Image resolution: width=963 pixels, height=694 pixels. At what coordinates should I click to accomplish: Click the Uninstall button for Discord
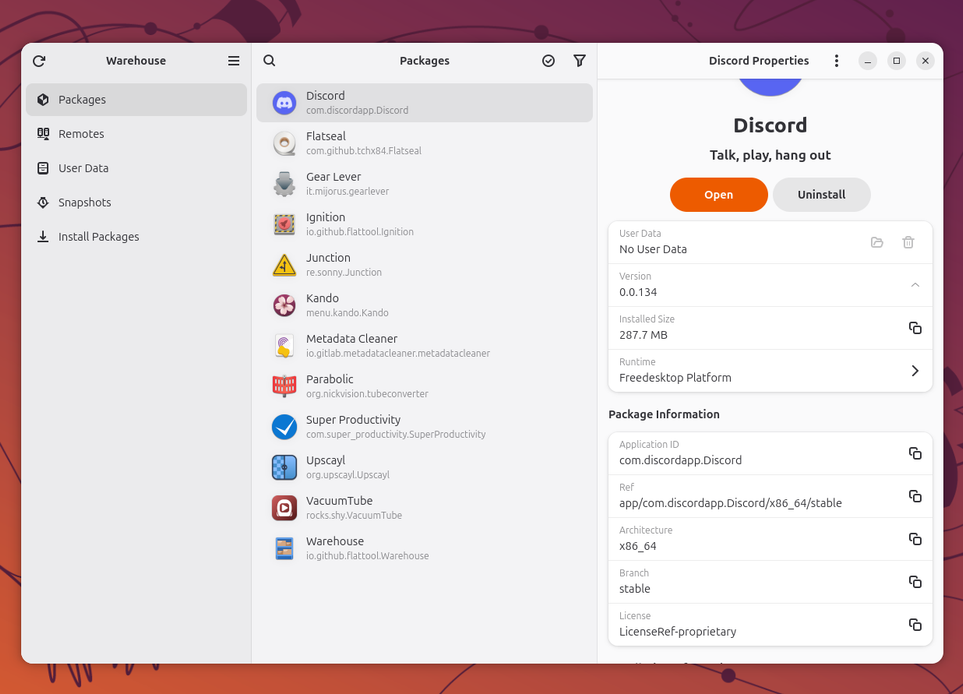[x=822, y=195]
